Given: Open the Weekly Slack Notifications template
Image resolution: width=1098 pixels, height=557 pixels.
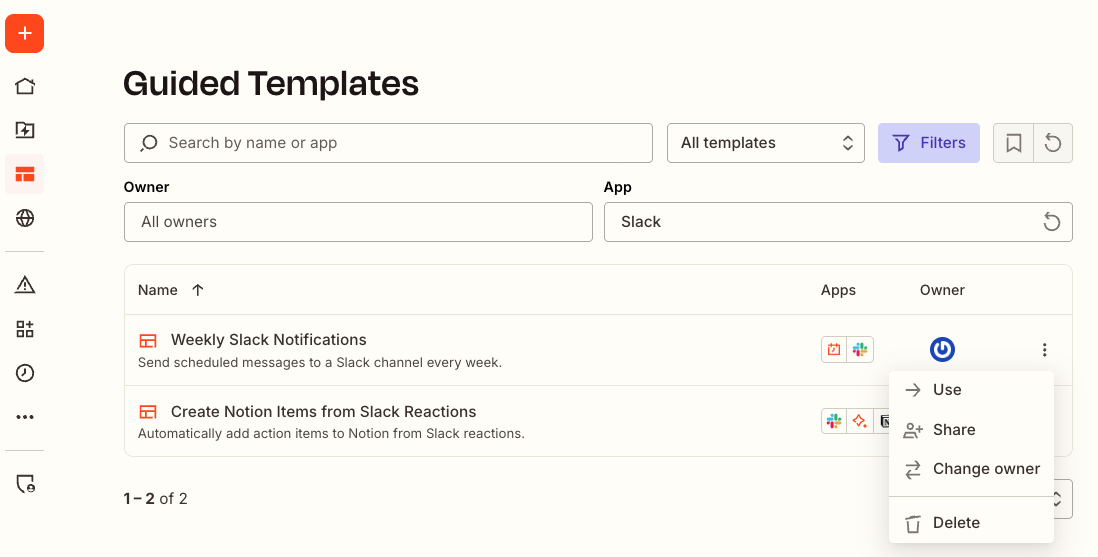Looking at the screenshot, I should (x=268, y=340).
